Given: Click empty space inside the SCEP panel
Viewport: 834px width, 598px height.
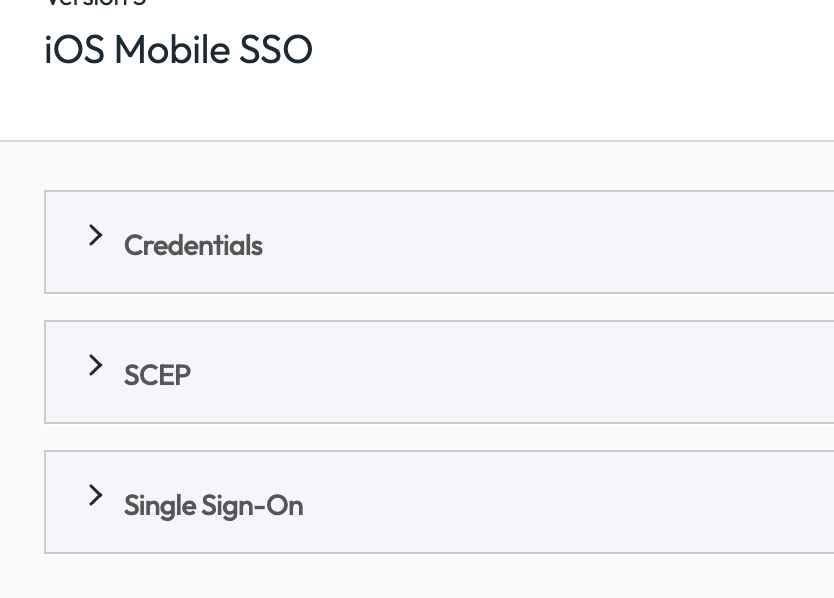Looking at the screenshot, I should click(x=550, y=373).
